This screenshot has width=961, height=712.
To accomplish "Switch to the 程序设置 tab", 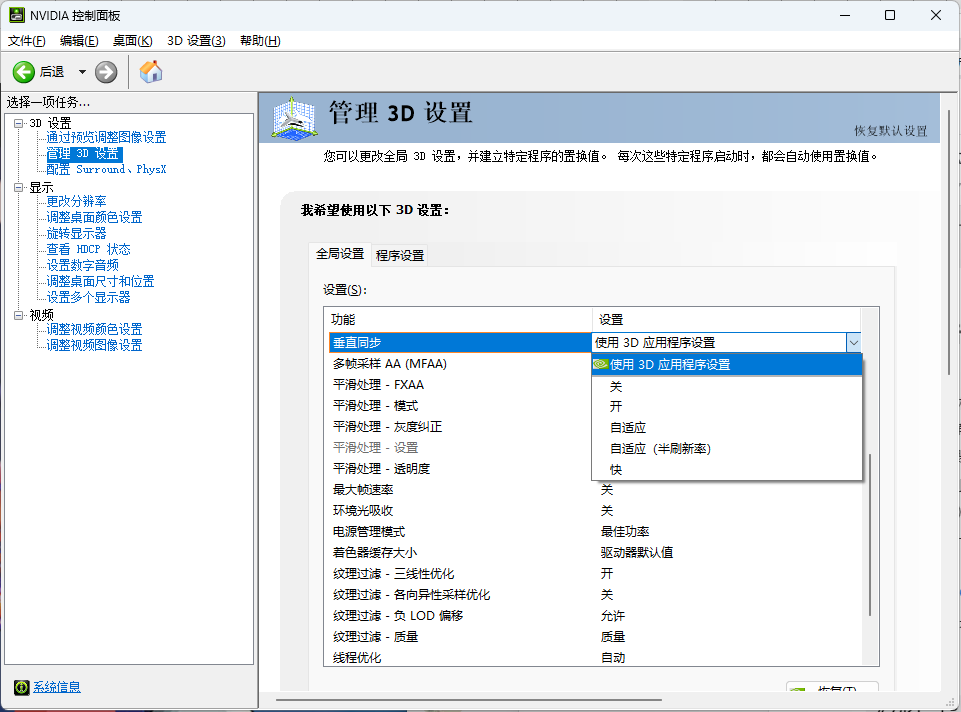I will click(399, 255).
